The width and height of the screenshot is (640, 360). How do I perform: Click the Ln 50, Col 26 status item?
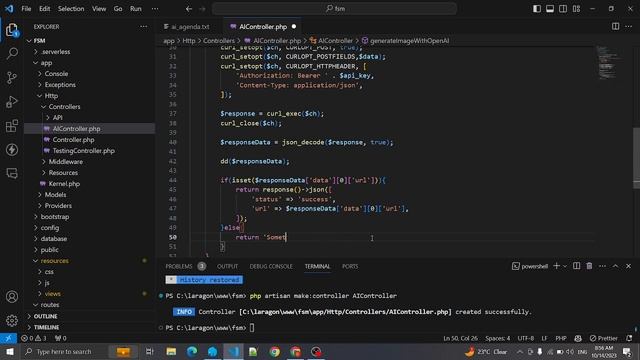coord(460,338)
